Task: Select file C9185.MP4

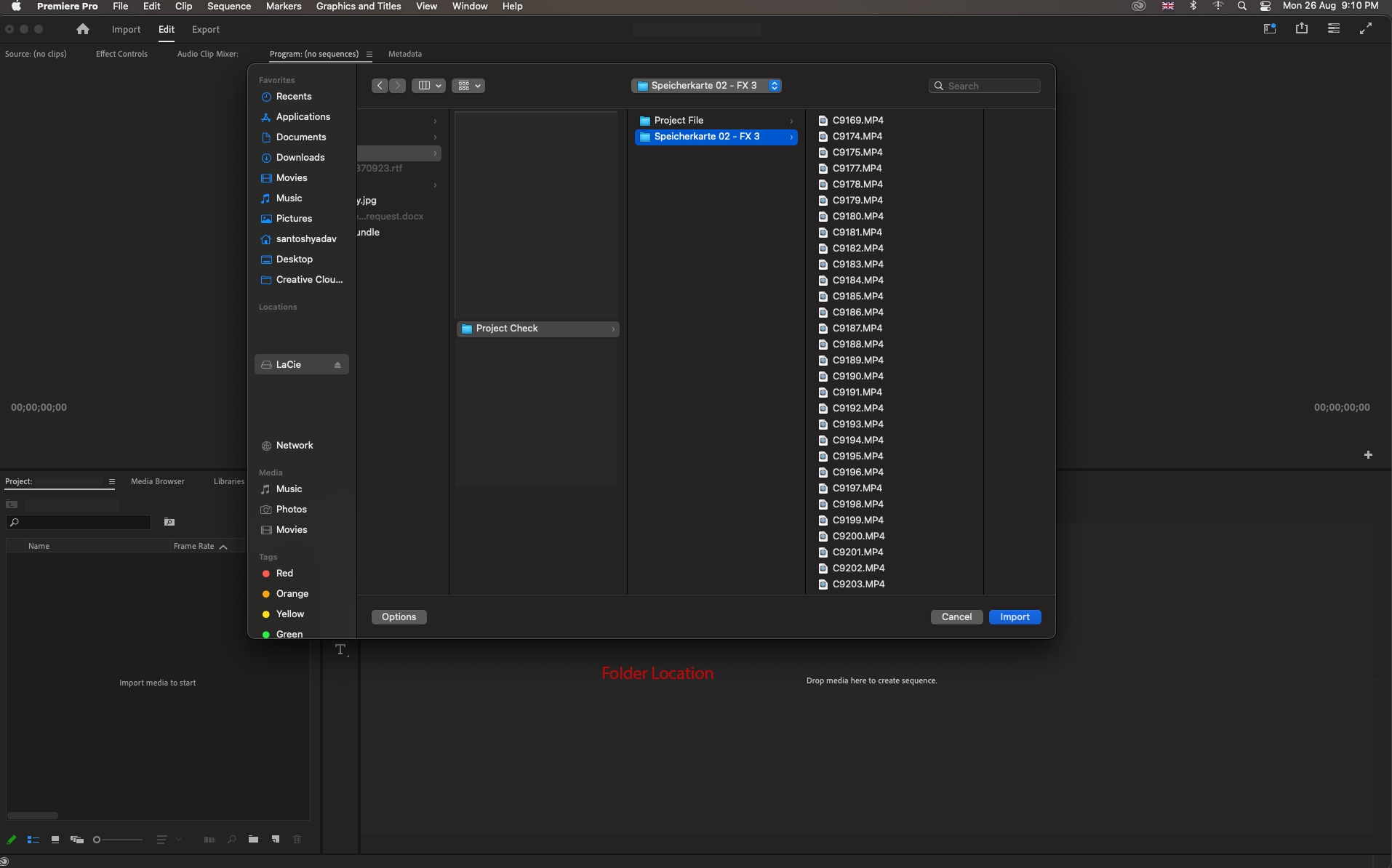Action: (x=857, y=297)
